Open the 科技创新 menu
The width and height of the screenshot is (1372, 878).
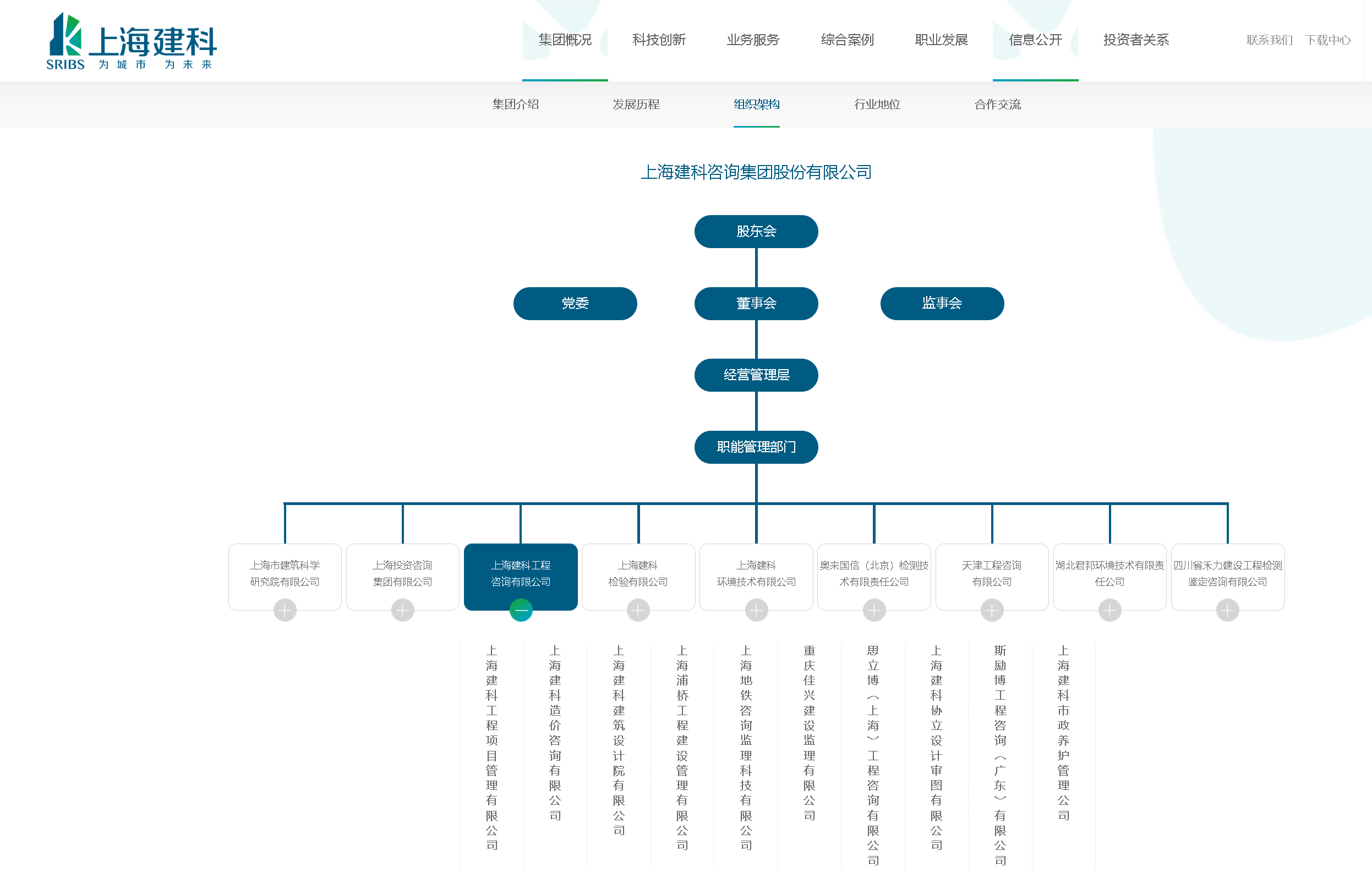(x=659, y=40)
